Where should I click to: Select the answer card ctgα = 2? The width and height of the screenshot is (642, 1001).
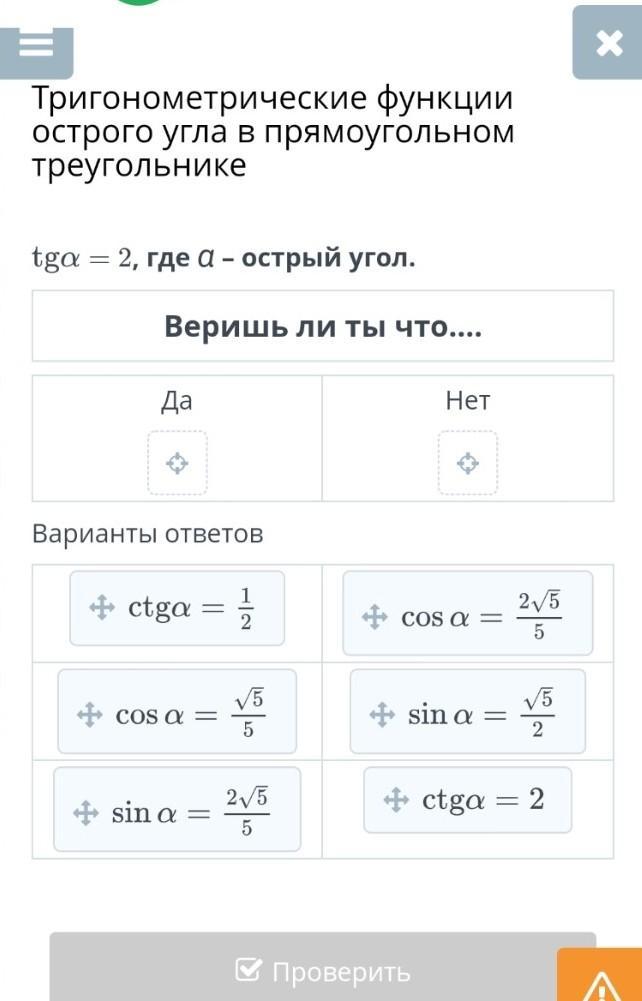click(x=468, y=800)
